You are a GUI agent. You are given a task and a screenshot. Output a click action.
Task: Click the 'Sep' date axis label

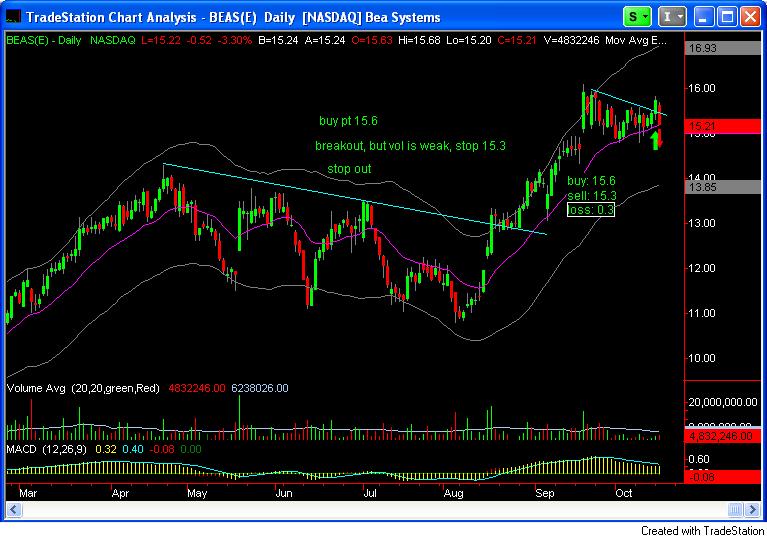tap(545, 493)
